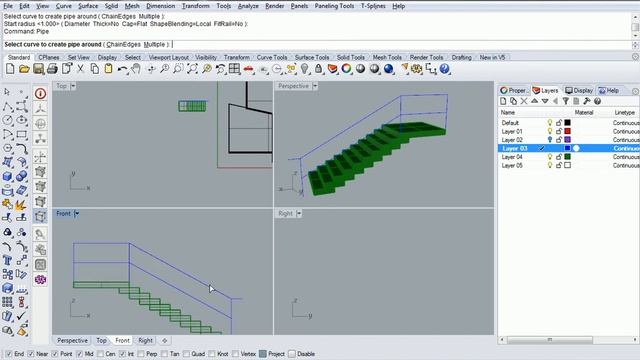Screen dimensions: 640x360
Task: Click the Undo arrow icon
Action: (x=122, y=69)
